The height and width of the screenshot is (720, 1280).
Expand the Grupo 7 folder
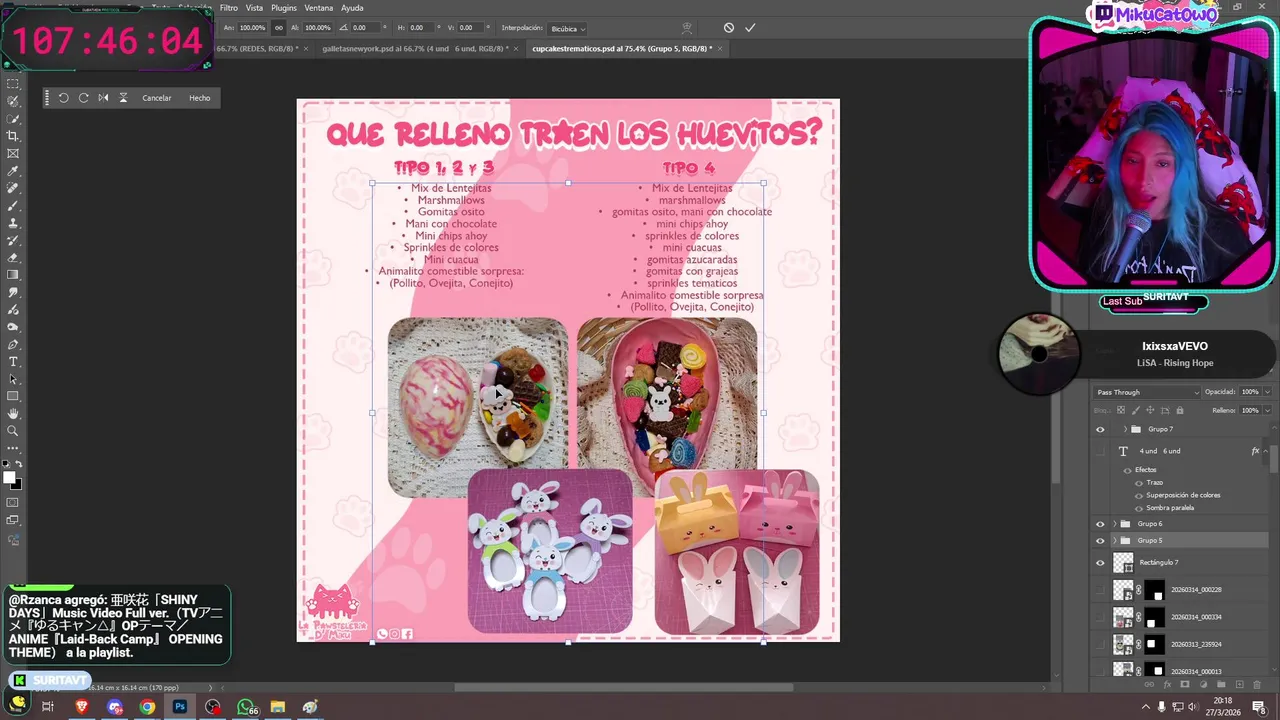click(1124, 429)
